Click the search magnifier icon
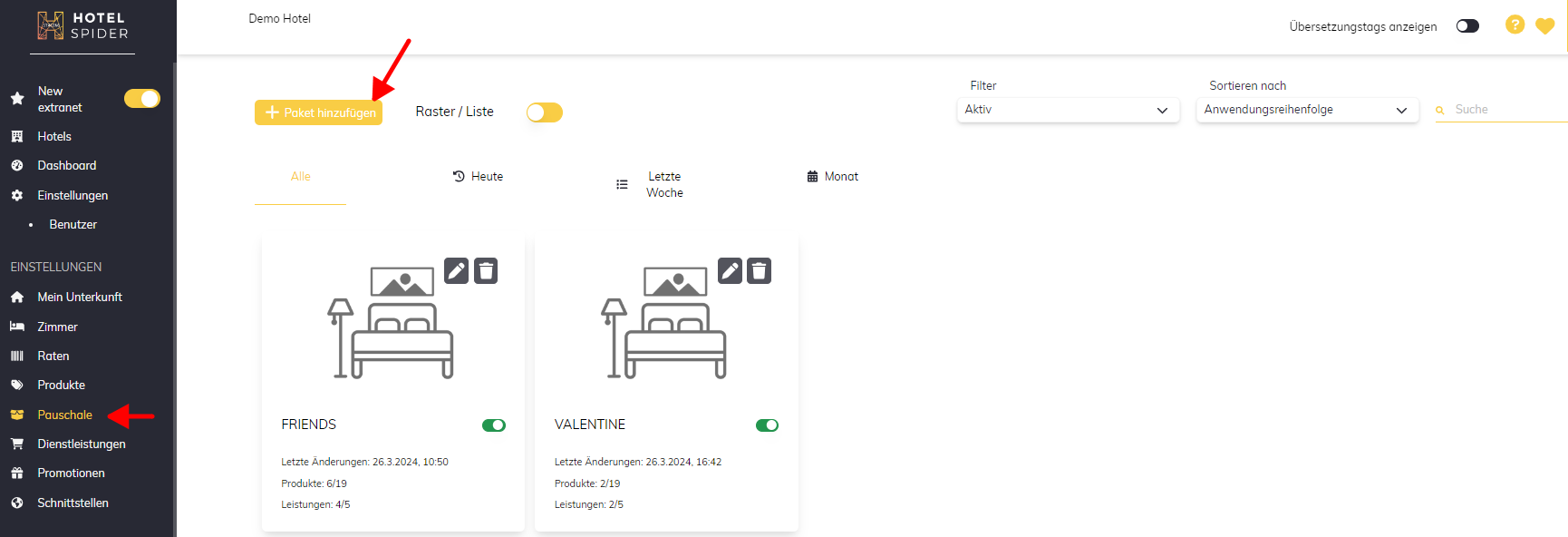1568x537 pixels. [x=1439, y=111]
